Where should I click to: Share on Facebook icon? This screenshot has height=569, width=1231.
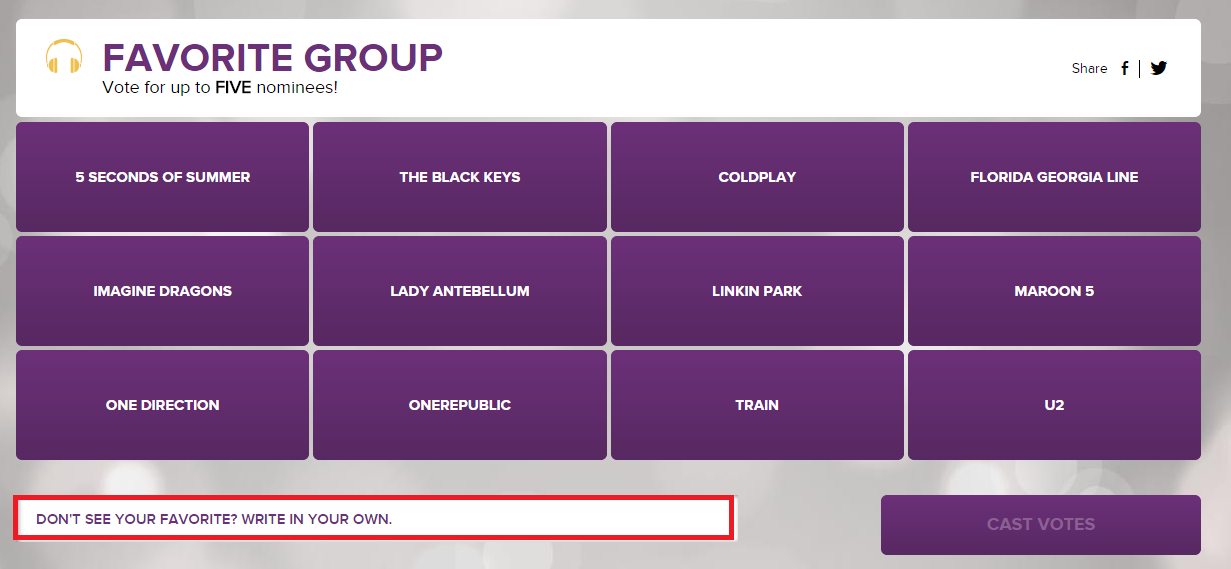(x=1124, y=68)
